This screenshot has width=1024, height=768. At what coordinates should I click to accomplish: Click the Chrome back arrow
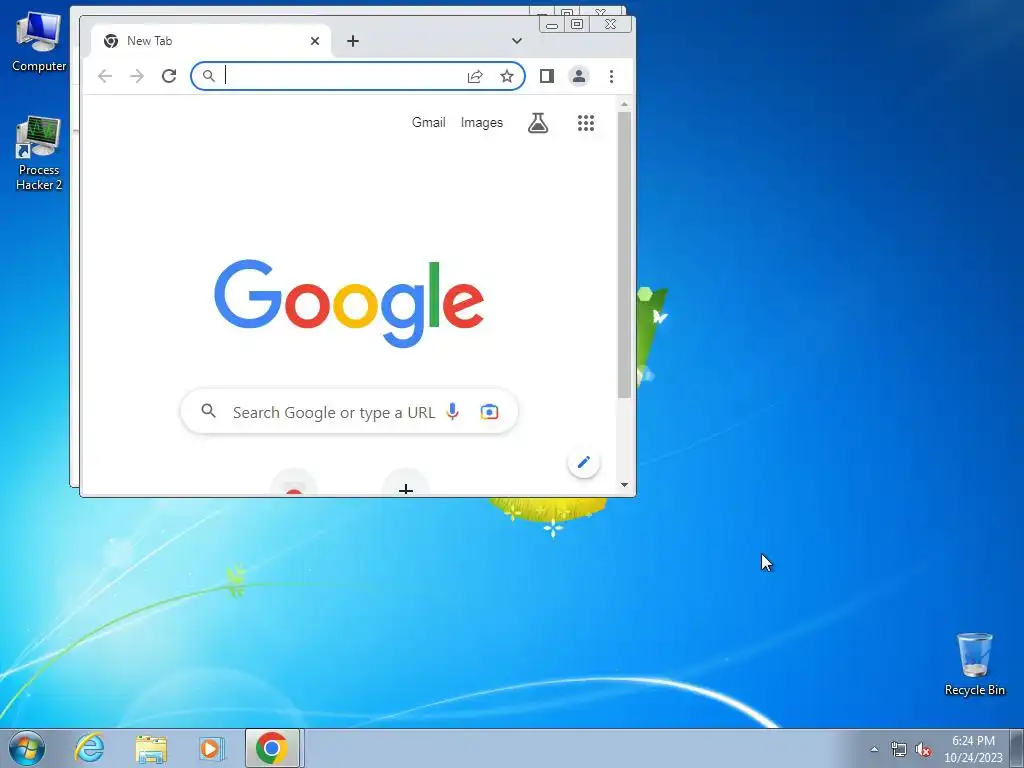point(104,76)
